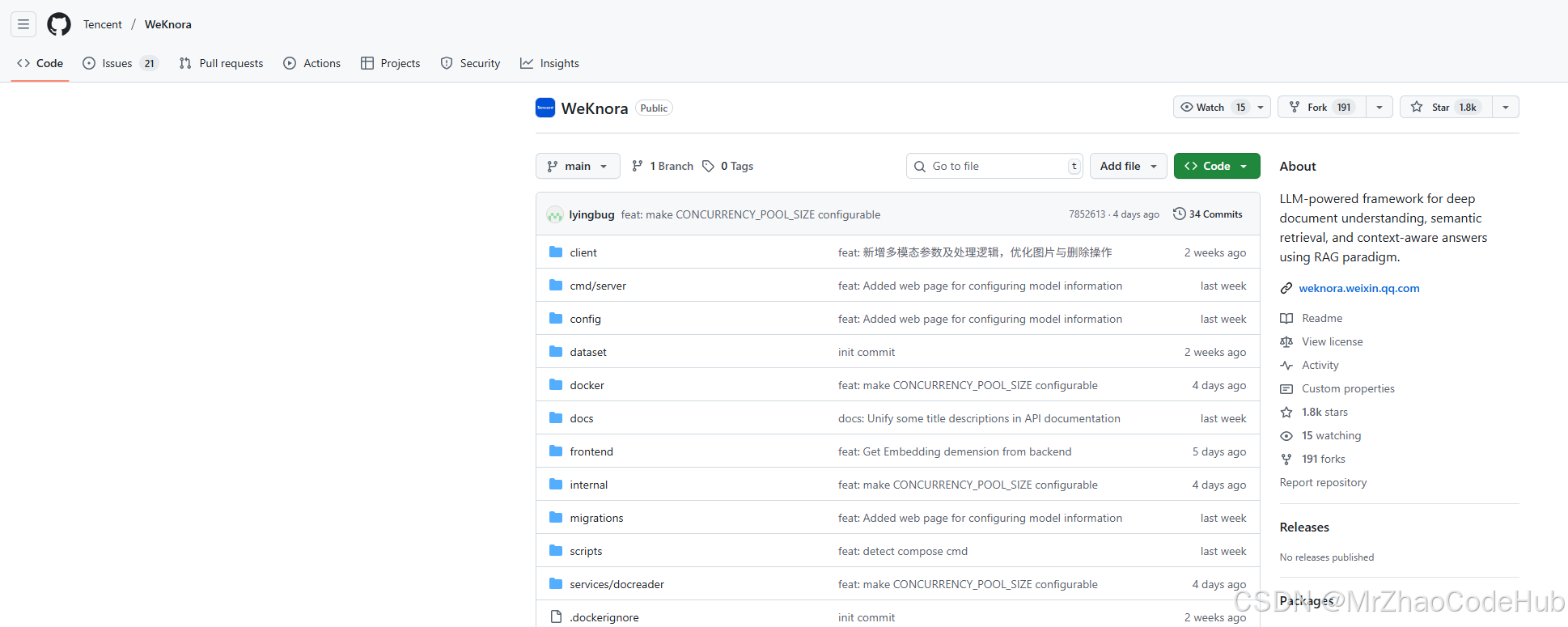Viewport: 1568px width, 627px height.
Task: Open the main branch selector dropdown
Action: [x=578, y=166]
